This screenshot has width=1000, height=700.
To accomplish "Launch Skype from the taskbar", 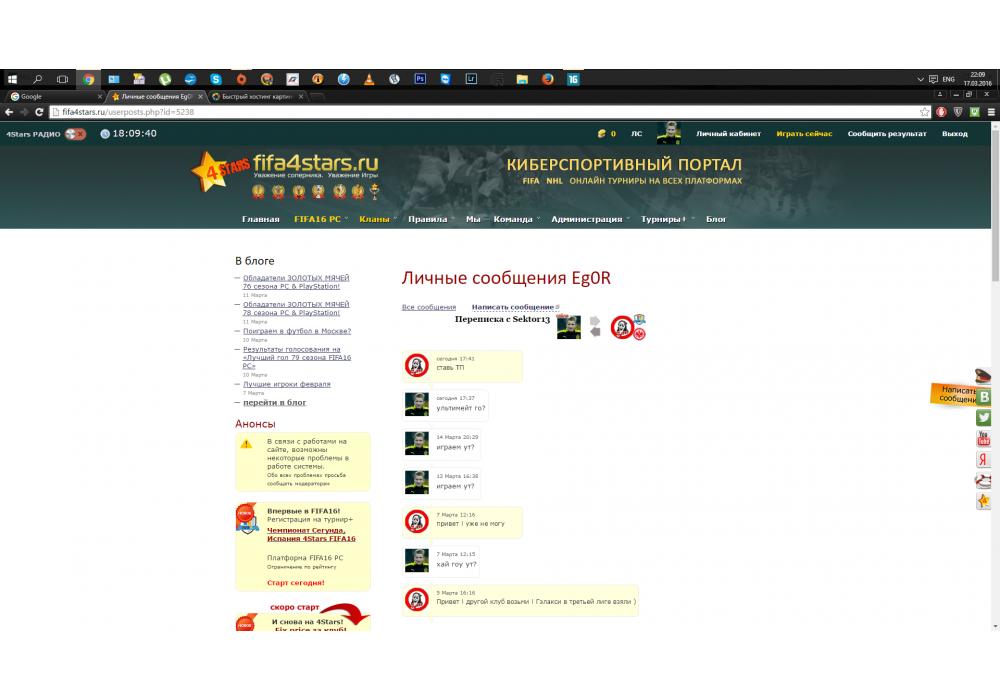I will point(216,79).
